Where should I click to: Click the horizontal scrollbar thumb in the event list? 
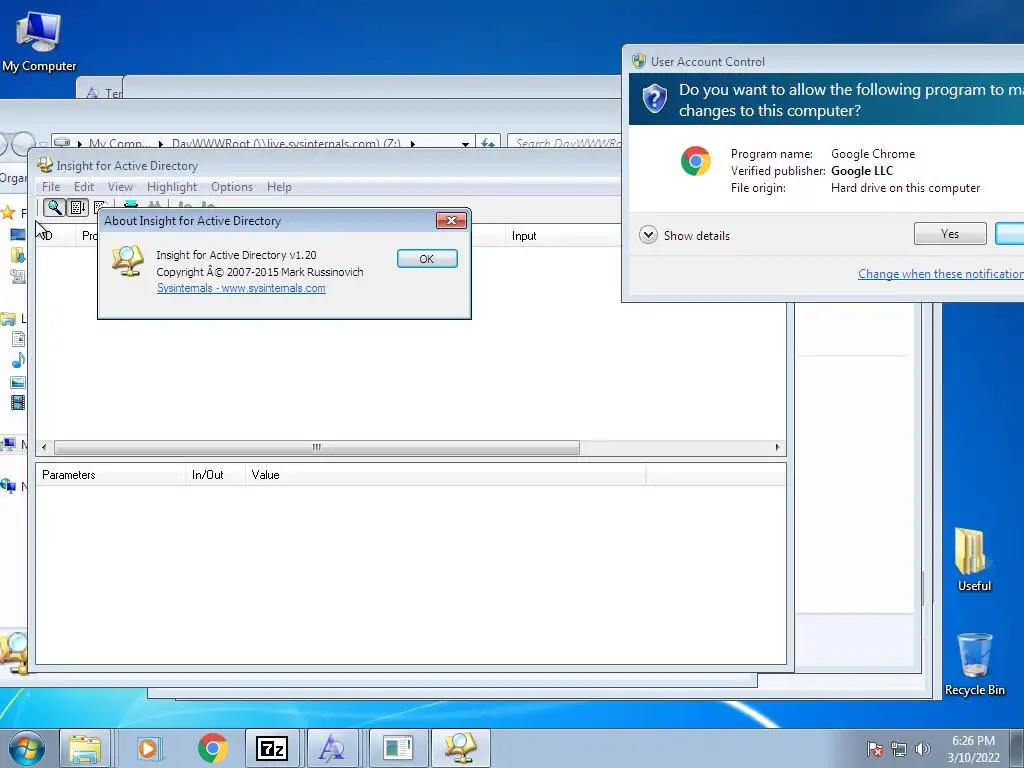tap(317, 447)
